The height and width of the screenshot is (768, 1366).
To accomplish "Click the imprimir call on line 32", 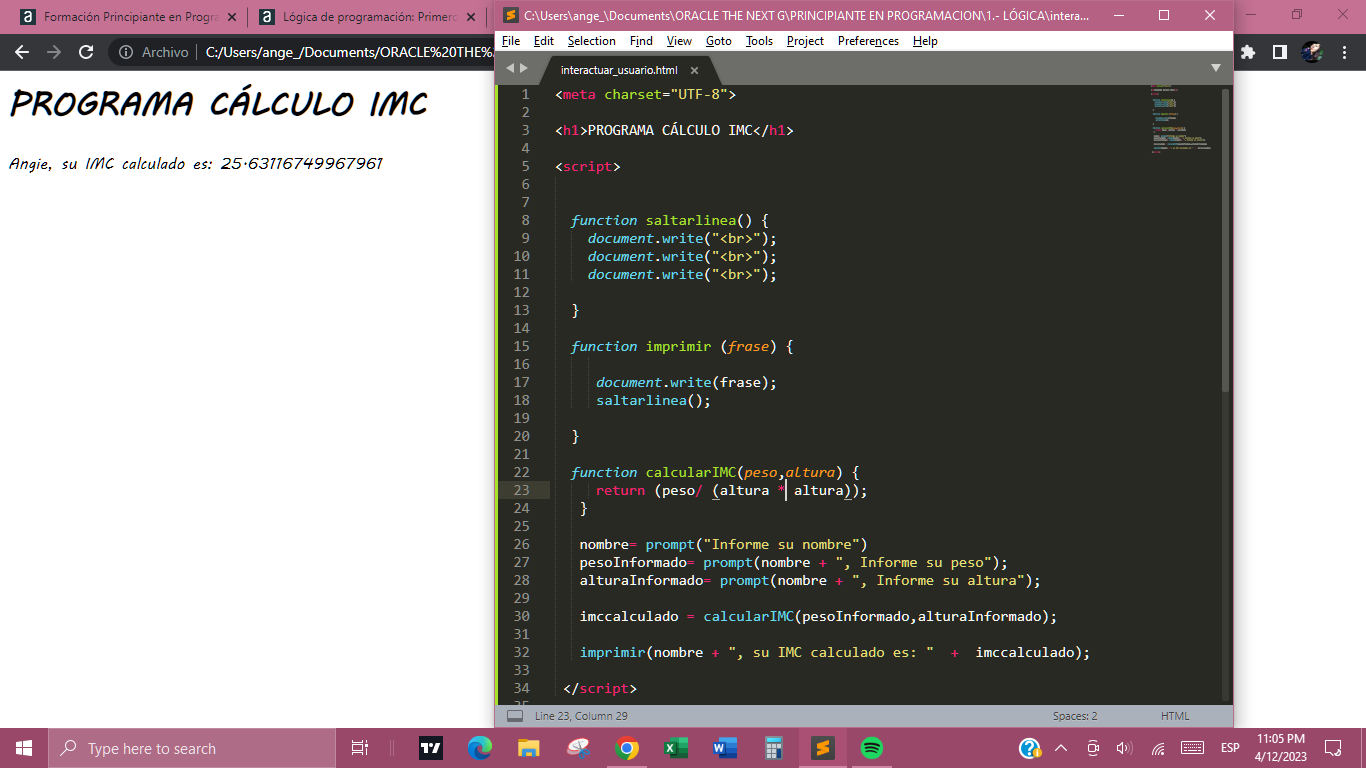I will (x=834, y=652).
